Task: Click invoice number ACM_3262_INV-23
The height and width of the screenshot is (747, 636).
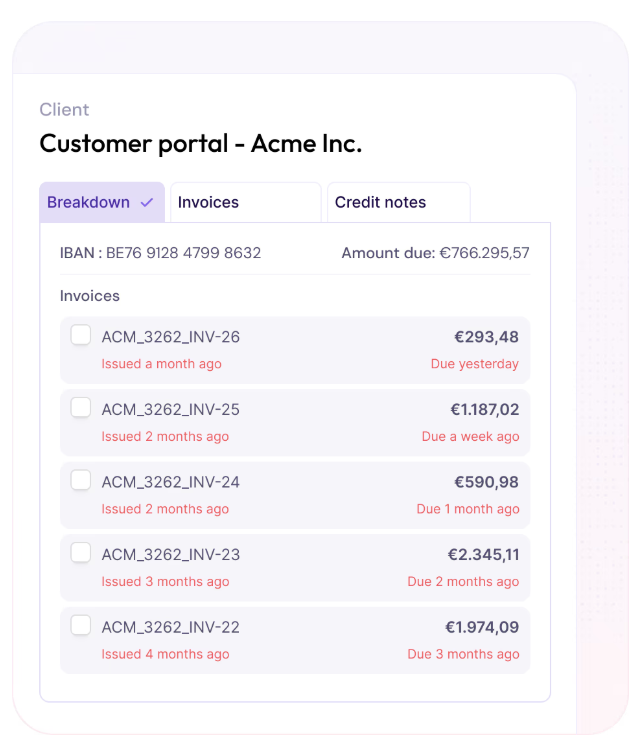Action: [x=171, y=555]
